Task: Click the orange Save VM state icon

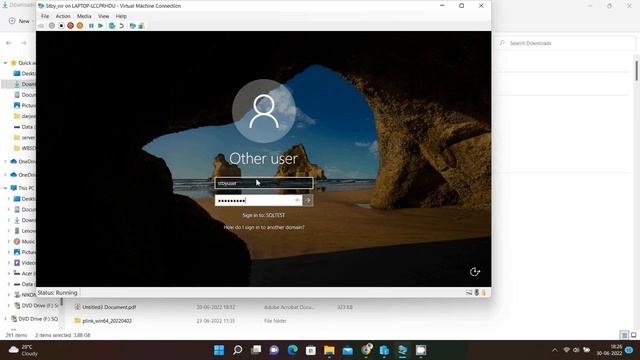Action: click(x=80, y=26)
